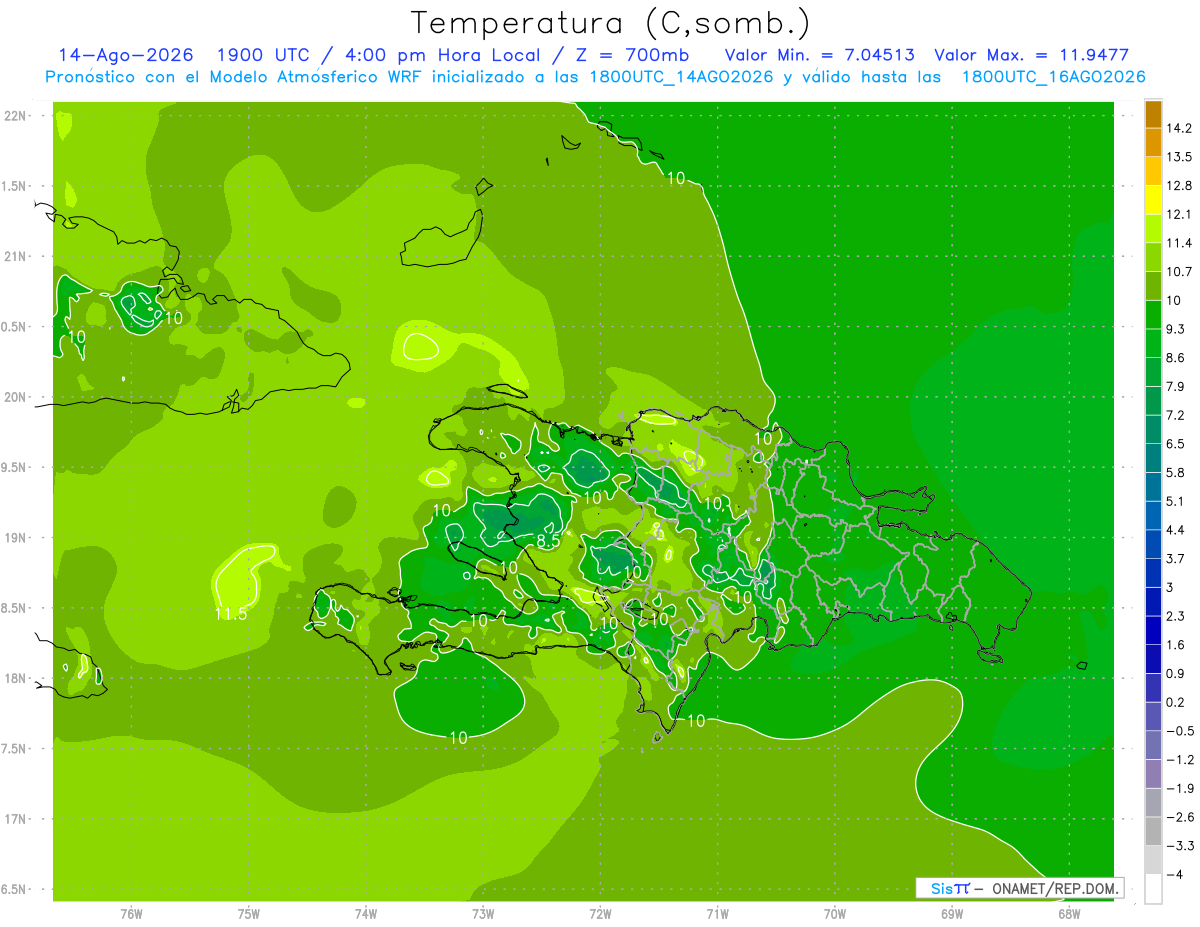Click the "74W" longitude axis label

(365, 914)
